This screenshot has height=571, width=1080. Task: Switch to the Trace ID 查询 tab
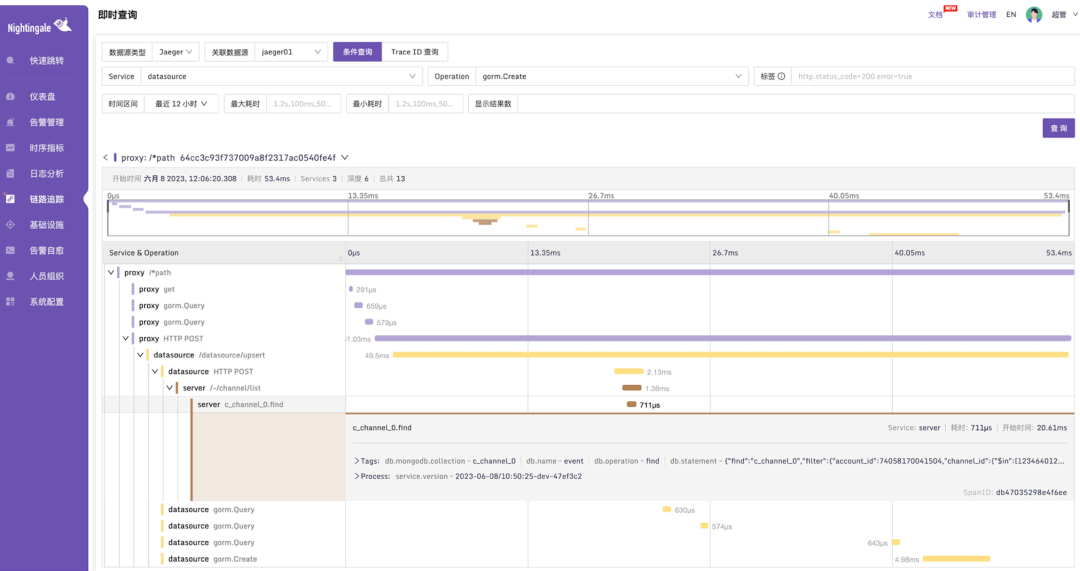(414, 52)
